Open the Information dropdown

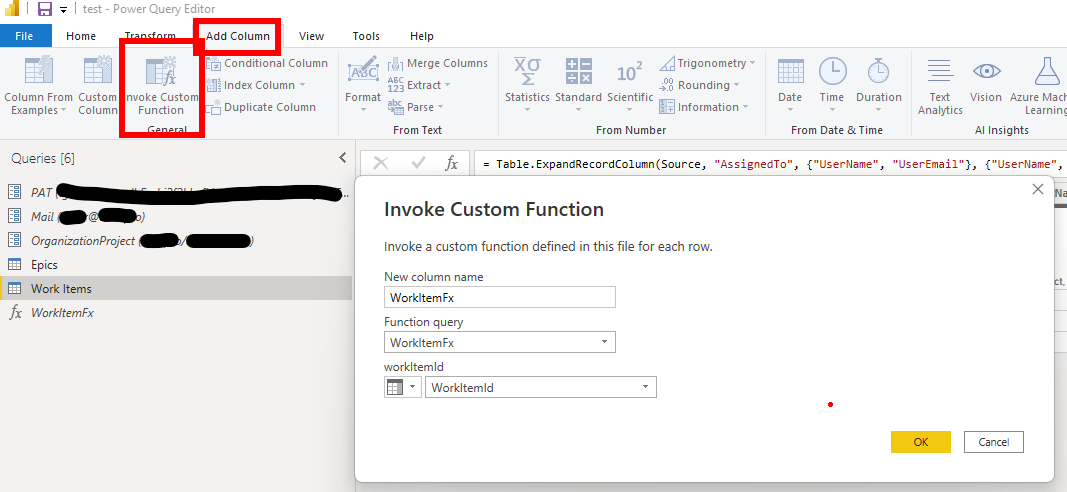[704, 107]
